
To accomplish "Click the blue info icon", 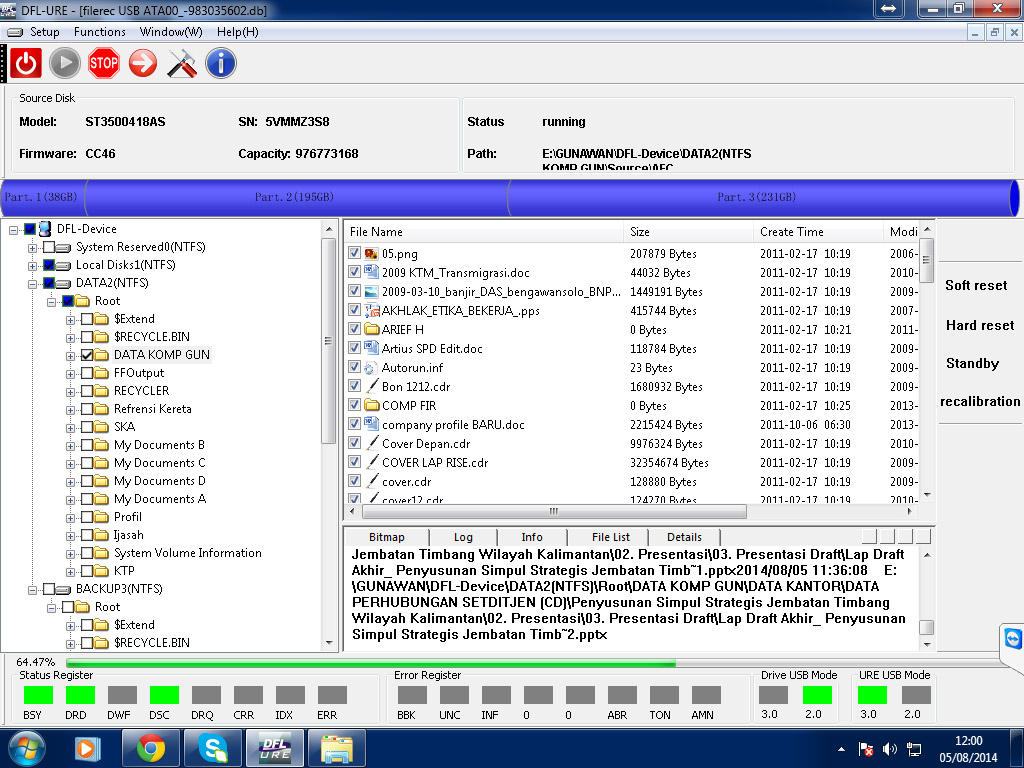I will [221, 64].
